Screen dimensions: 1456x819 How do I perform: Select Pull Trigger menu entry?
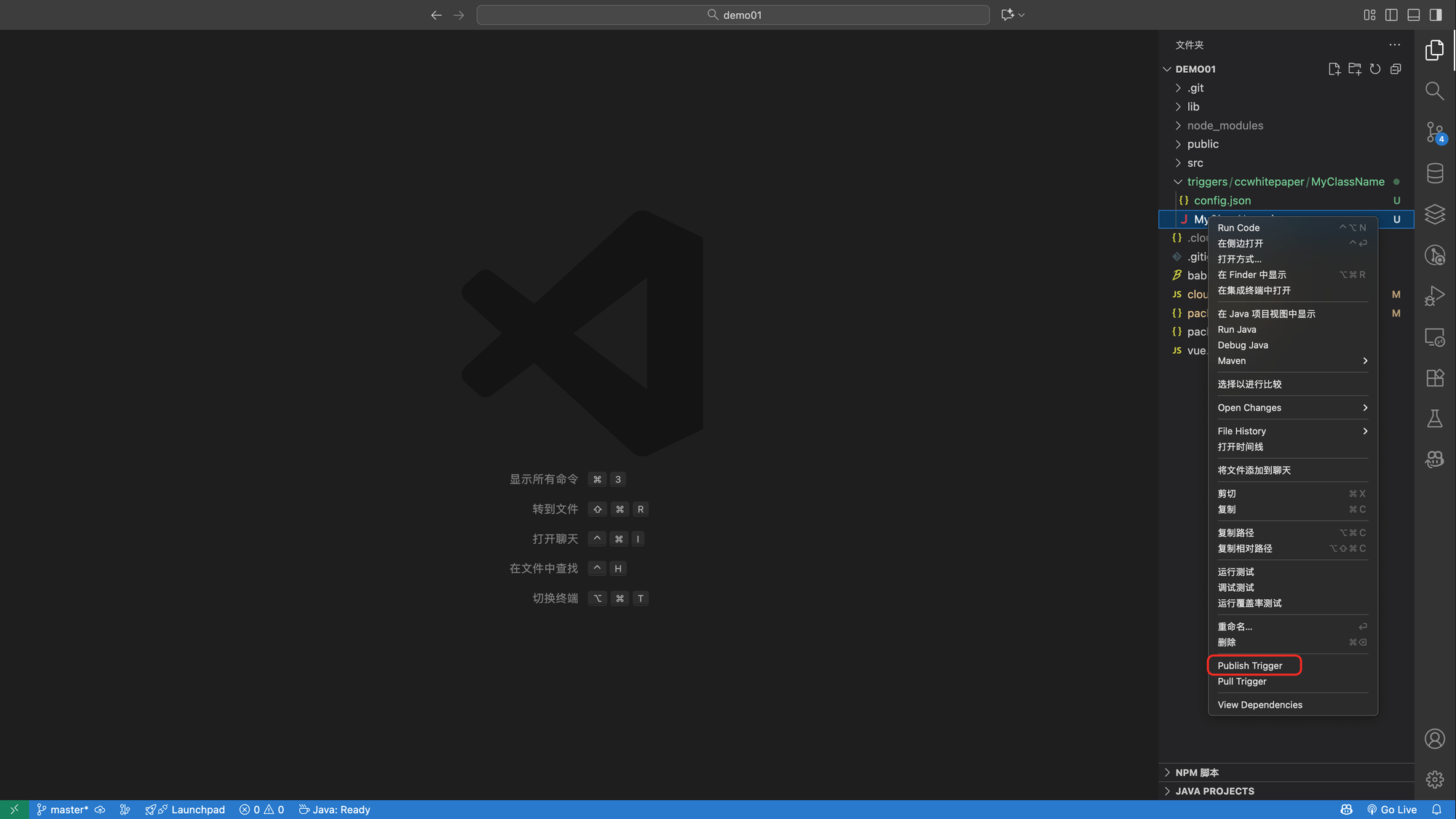[1242, 681]
